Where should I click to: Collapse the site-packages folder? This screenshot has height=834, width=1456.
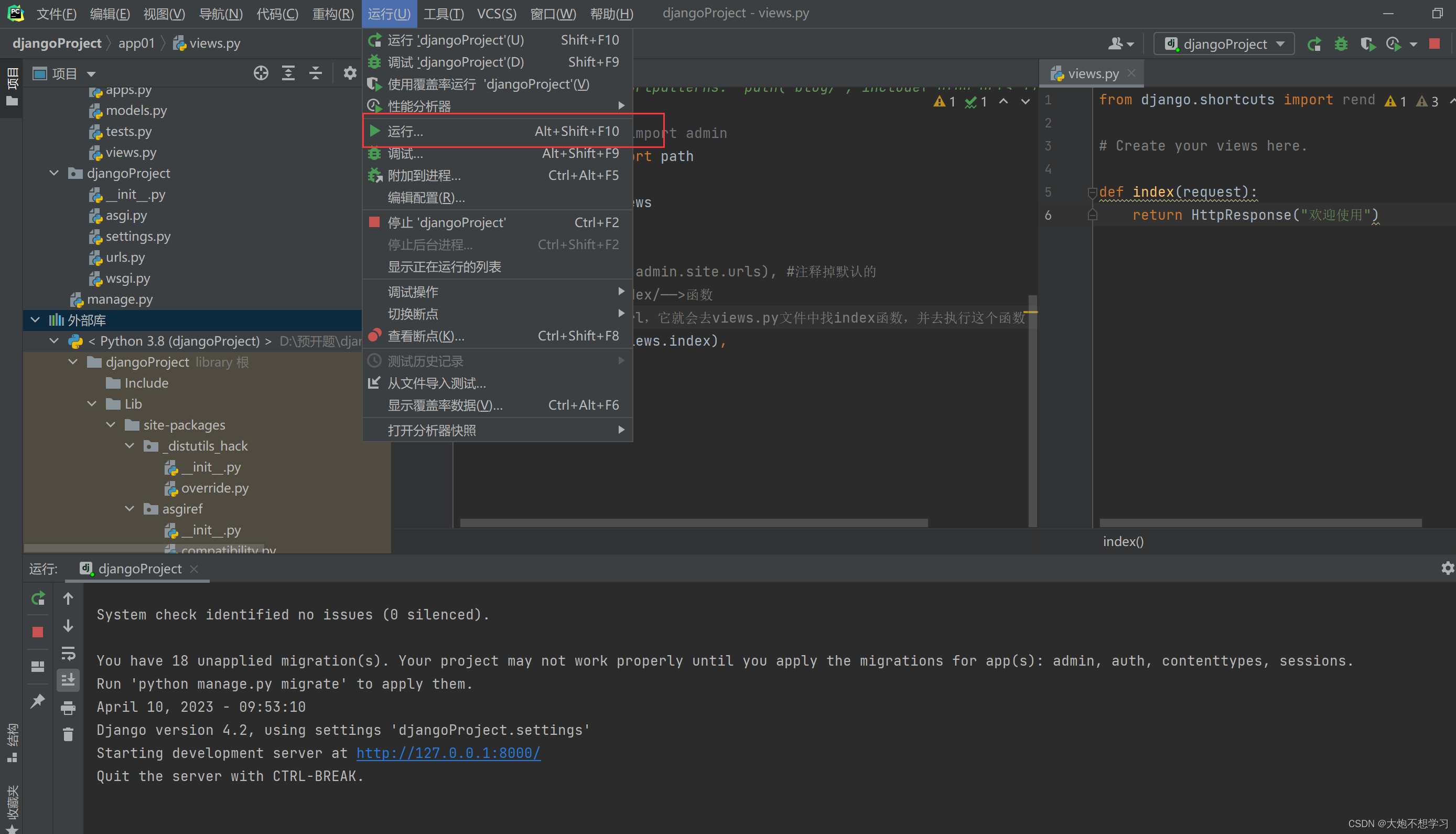point(111,424)
